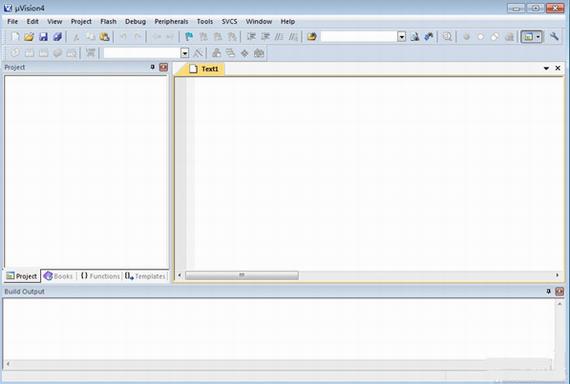Click the green diamond Pack icon
Viewport: 570px width, 384px height.
(x=245, y=53)
